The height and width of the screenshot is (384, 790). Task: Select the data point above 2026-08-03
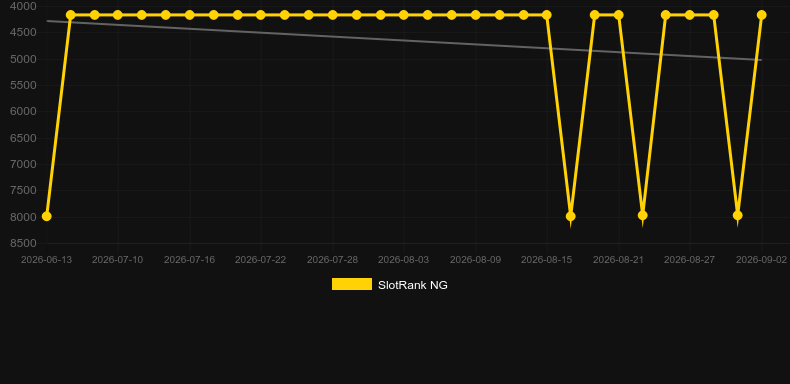coord(404,15)
